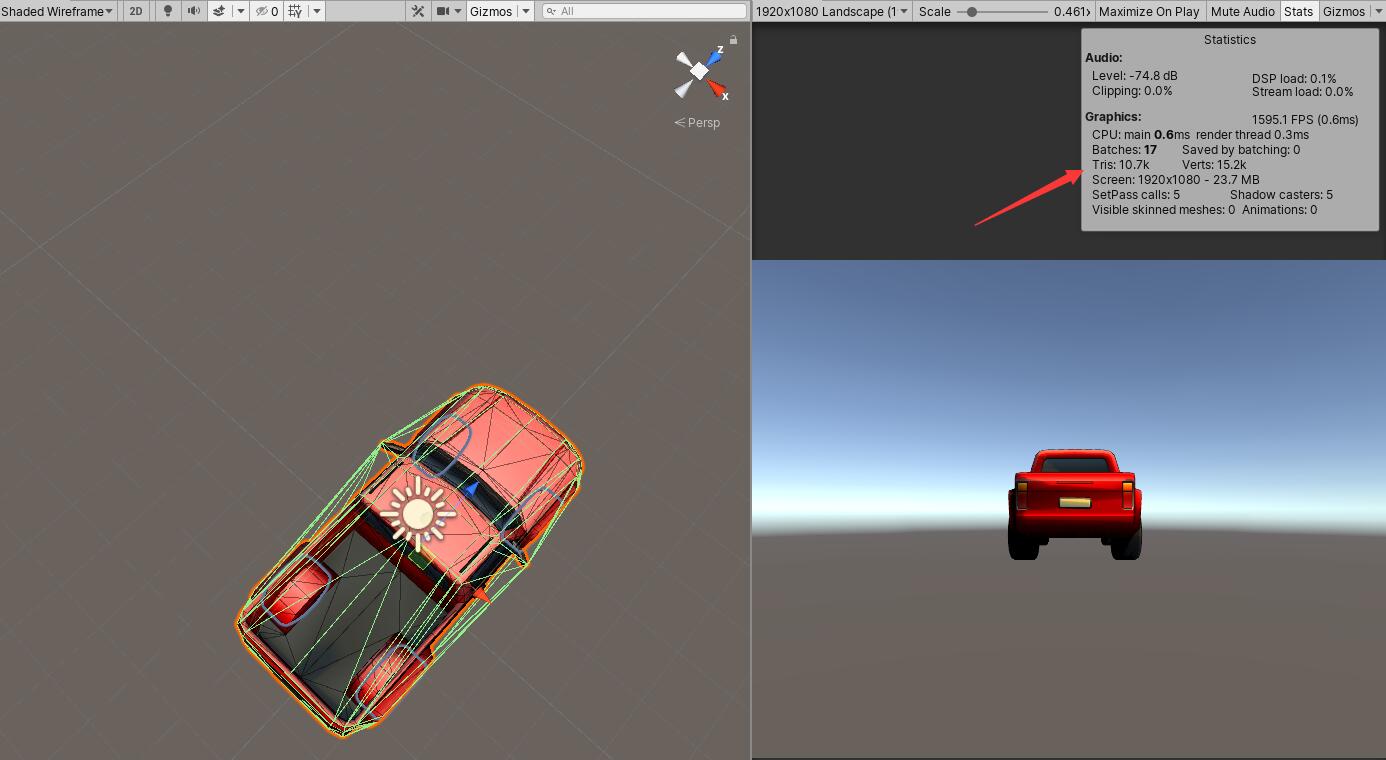The image size is (1386, 760).
Task: Open the 1920x1080 Landscape aspect dropdown
Action: click(x=831, y=11)
